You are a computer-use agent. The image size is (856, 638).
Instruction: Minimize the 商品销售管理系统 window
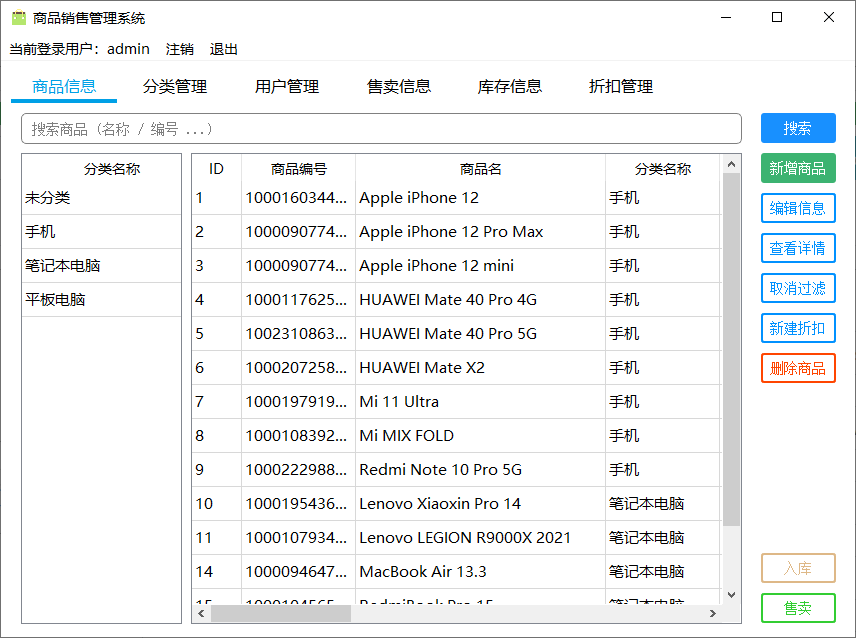coord(726,17)
